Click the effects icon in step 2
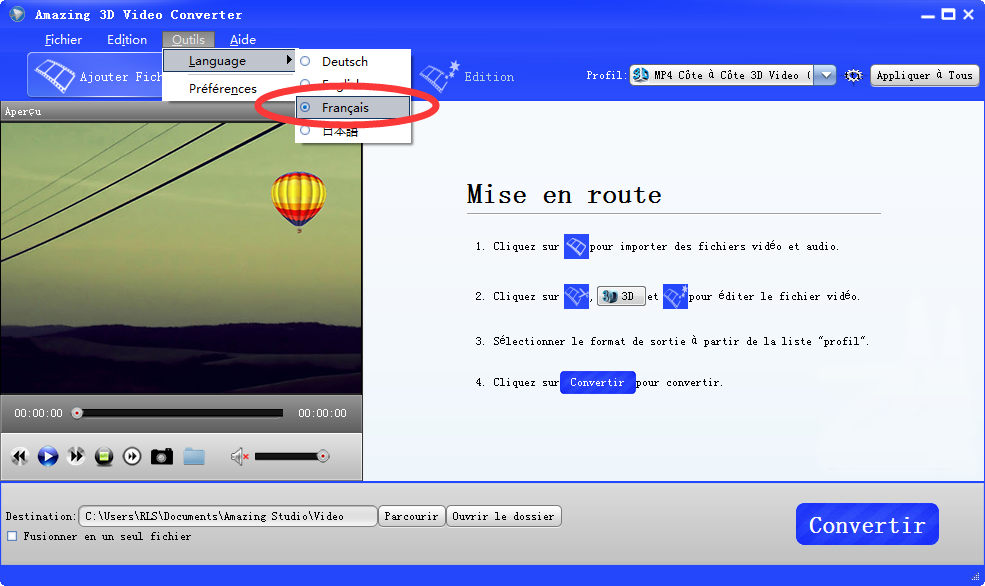 [x=675, y=296]
